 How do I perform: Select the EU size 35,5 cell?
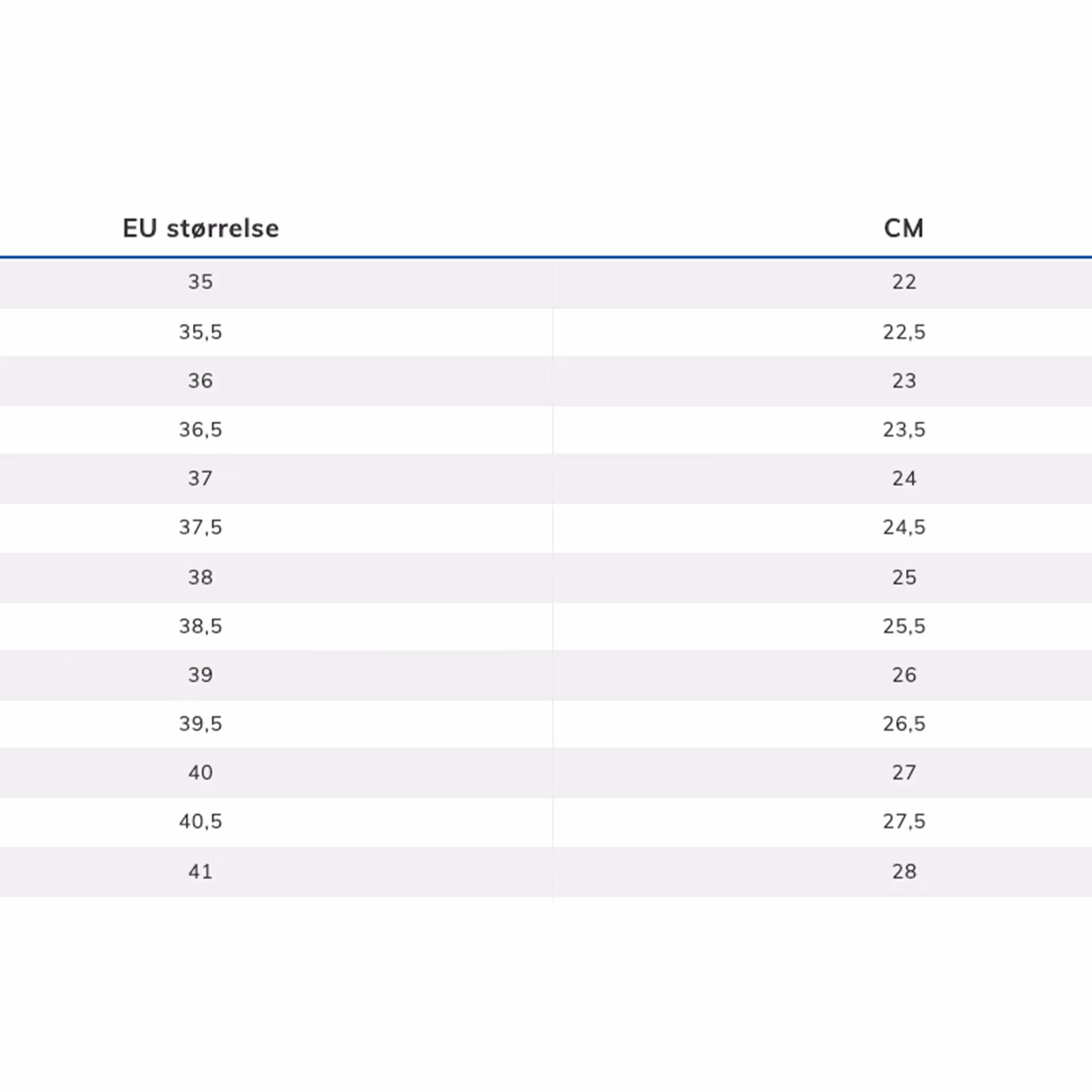click(x=200, y=332)
